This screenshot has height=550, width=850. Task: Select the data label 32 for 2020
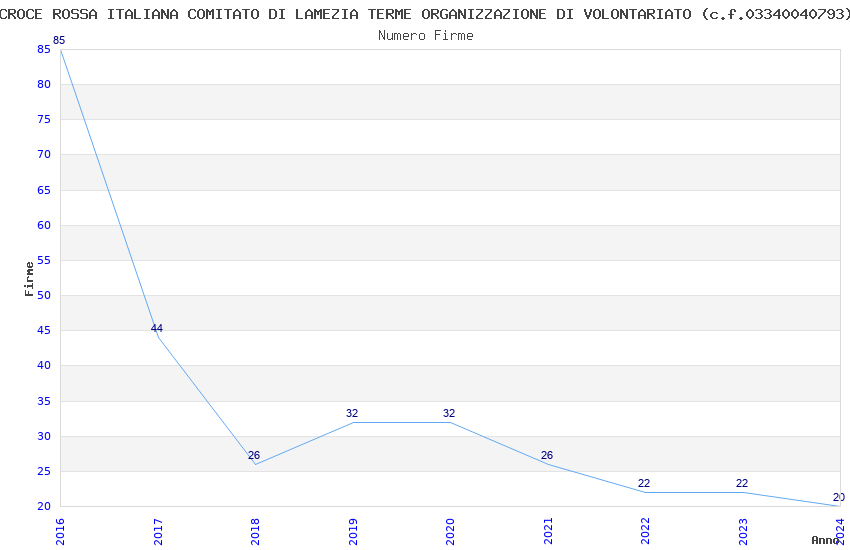tap(449, 413)
